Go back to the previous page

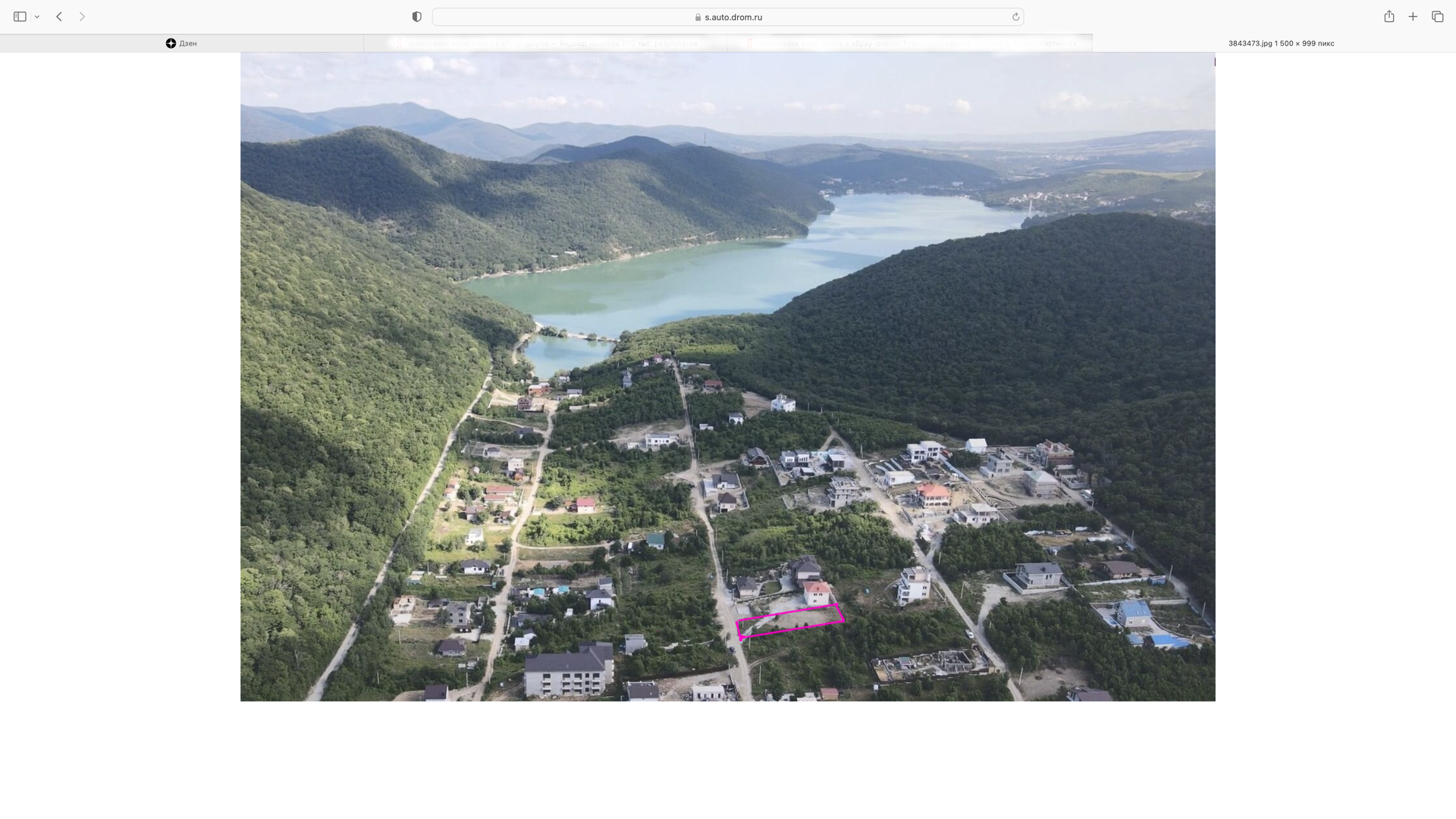[59, 17]
